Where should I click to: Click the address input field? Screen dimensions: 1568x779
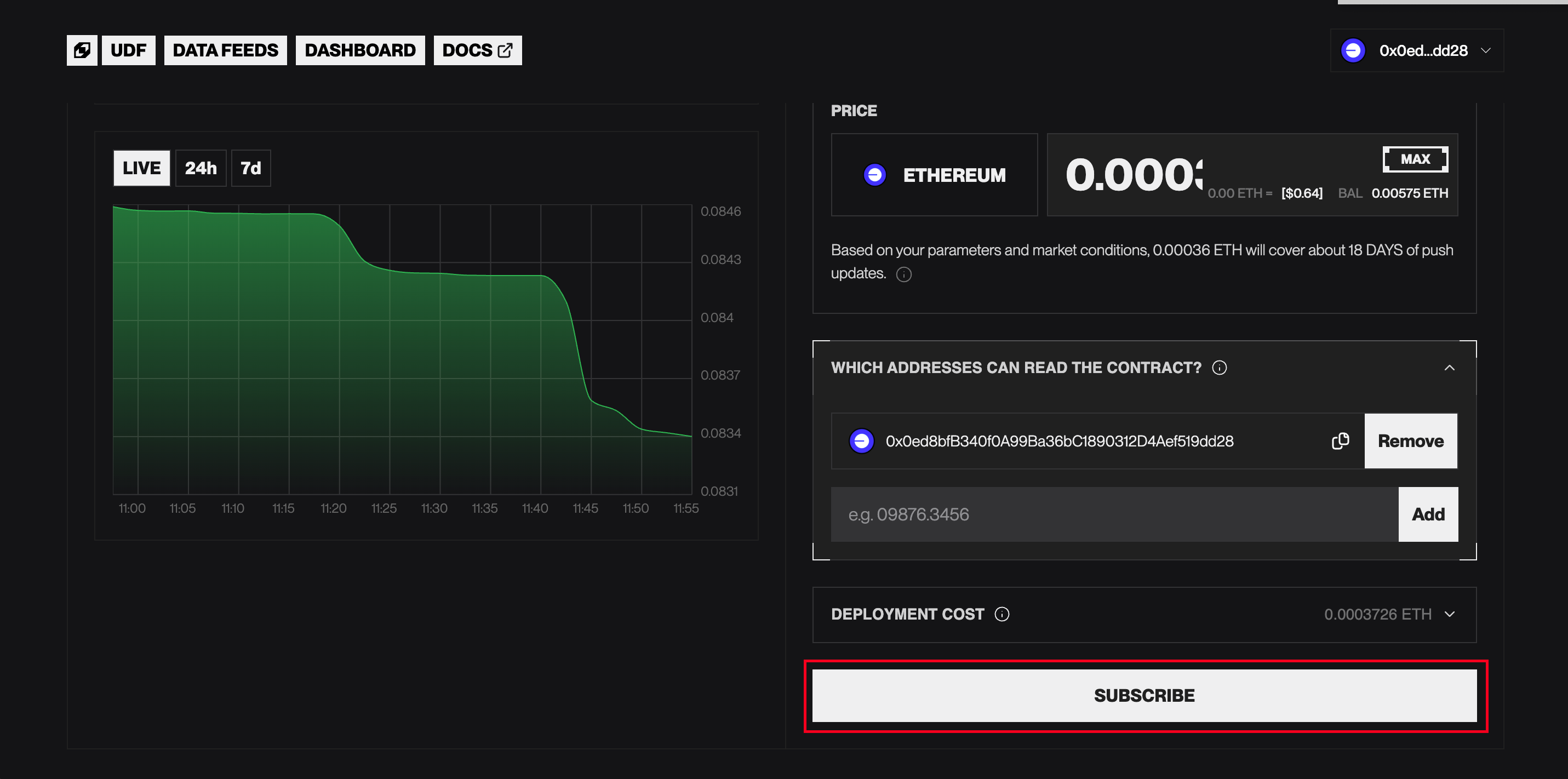pos(1114,514)
